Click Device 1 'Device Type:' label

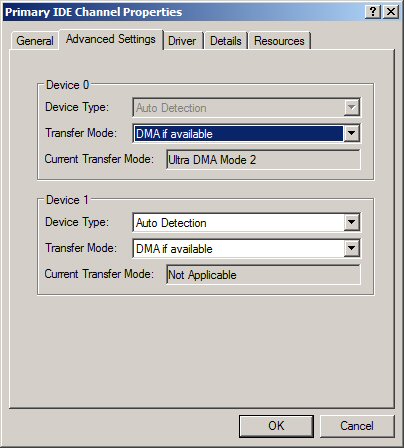click(x=77, y=222)
